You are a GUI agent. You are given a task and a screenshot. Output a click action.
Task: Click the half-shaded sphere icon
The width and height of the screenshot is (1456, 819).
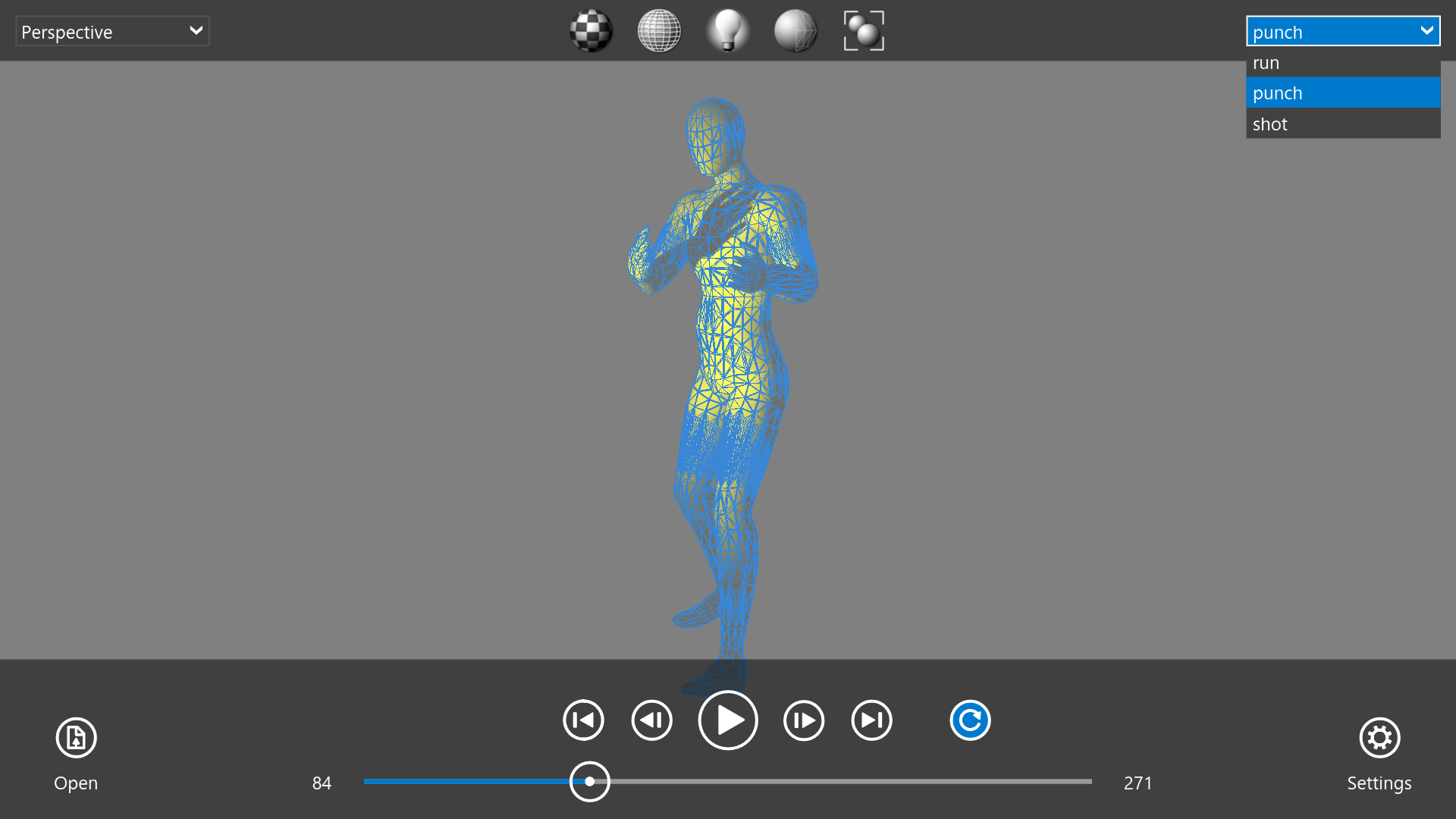click(x=795, y=31)
